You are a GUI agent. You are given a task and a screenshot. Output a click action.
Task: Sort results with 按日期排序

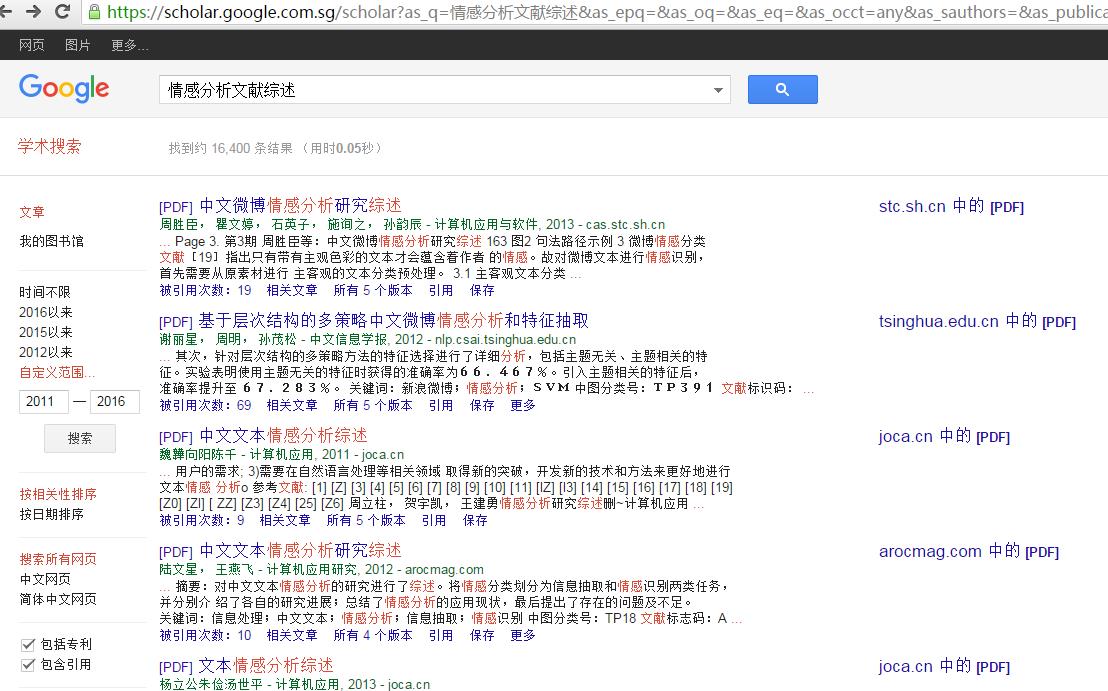pyautogui.click(x=52, y=514)
